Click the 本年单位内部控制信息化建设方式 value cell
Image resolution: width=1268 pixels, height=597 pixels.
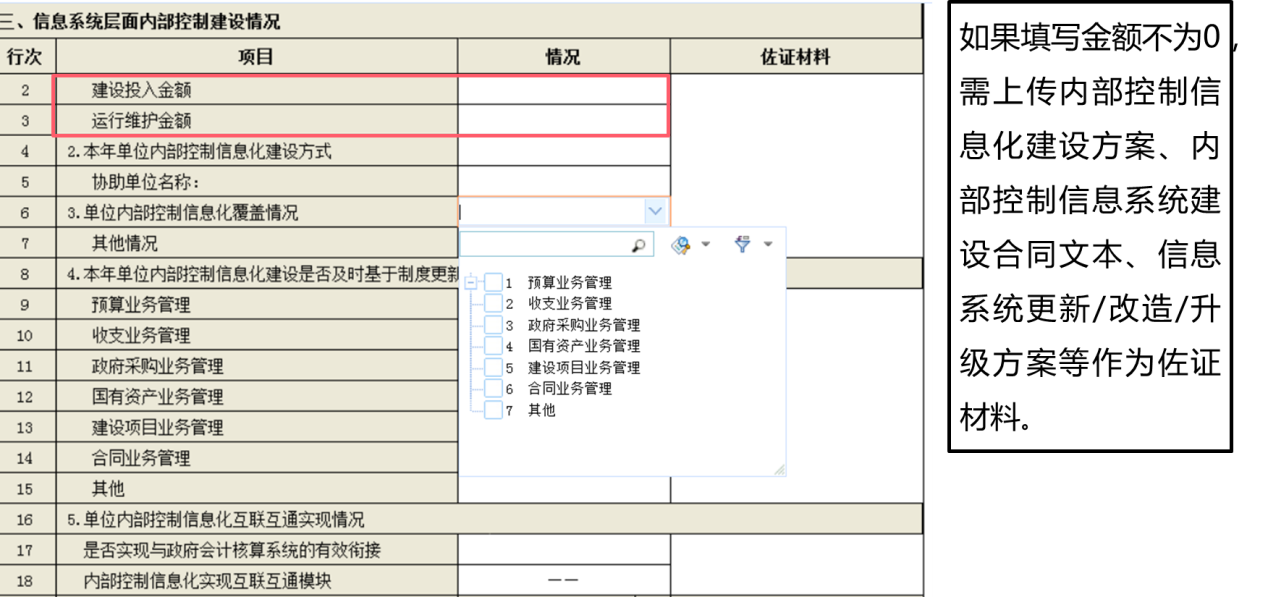[564, 152]
